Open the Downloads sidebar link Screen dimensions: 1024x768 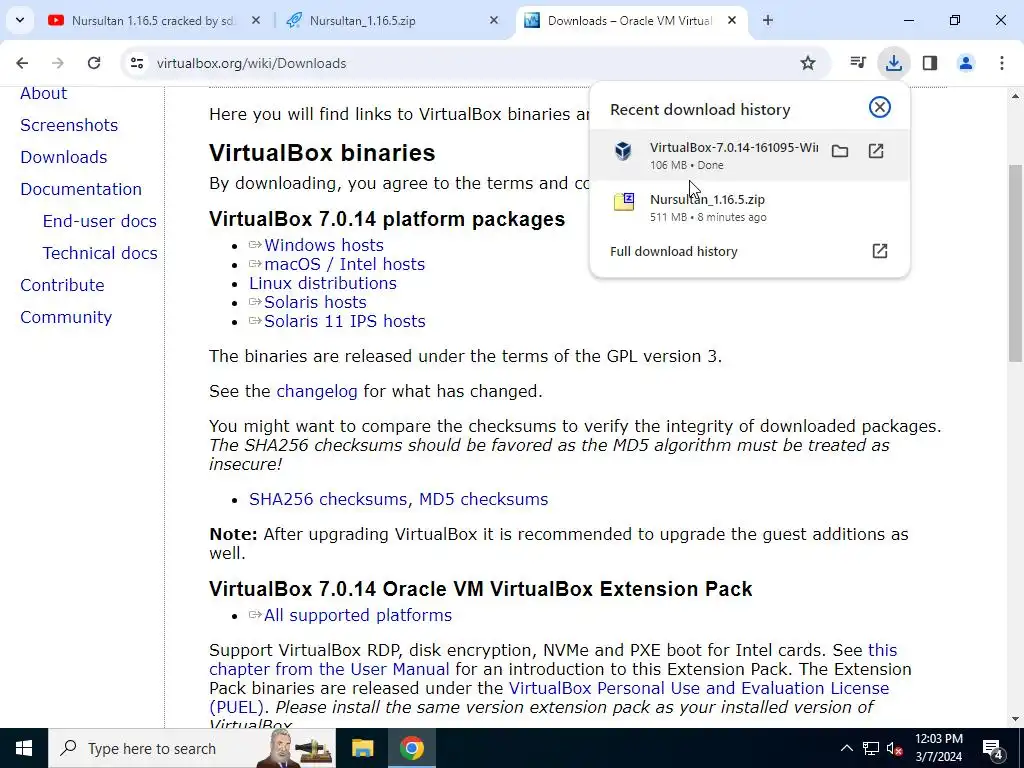tap(63, 157)
